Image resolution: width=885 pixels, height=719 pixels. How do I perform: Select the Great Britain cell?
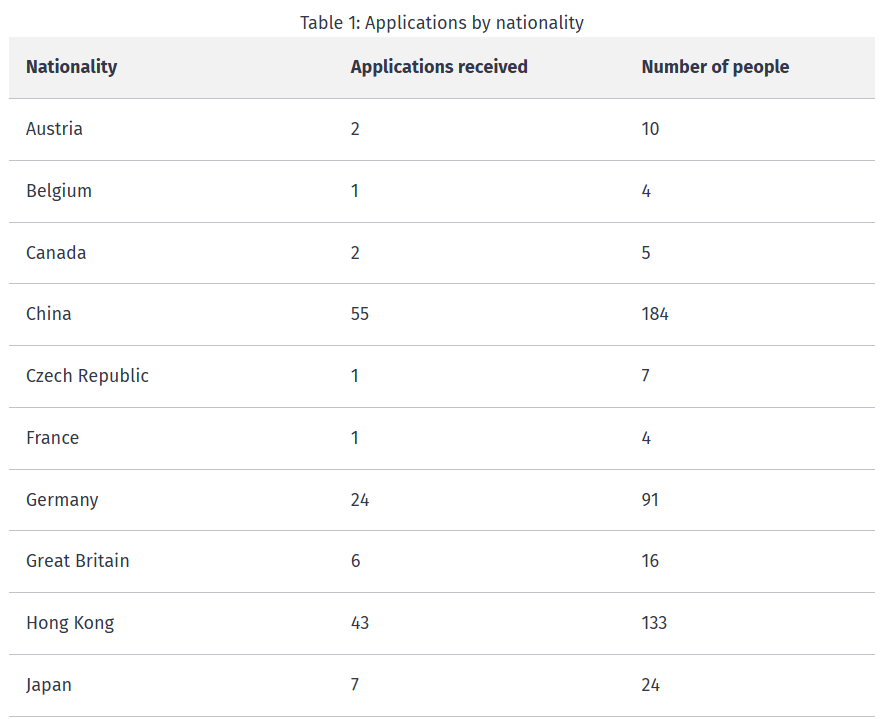(77, 561)
